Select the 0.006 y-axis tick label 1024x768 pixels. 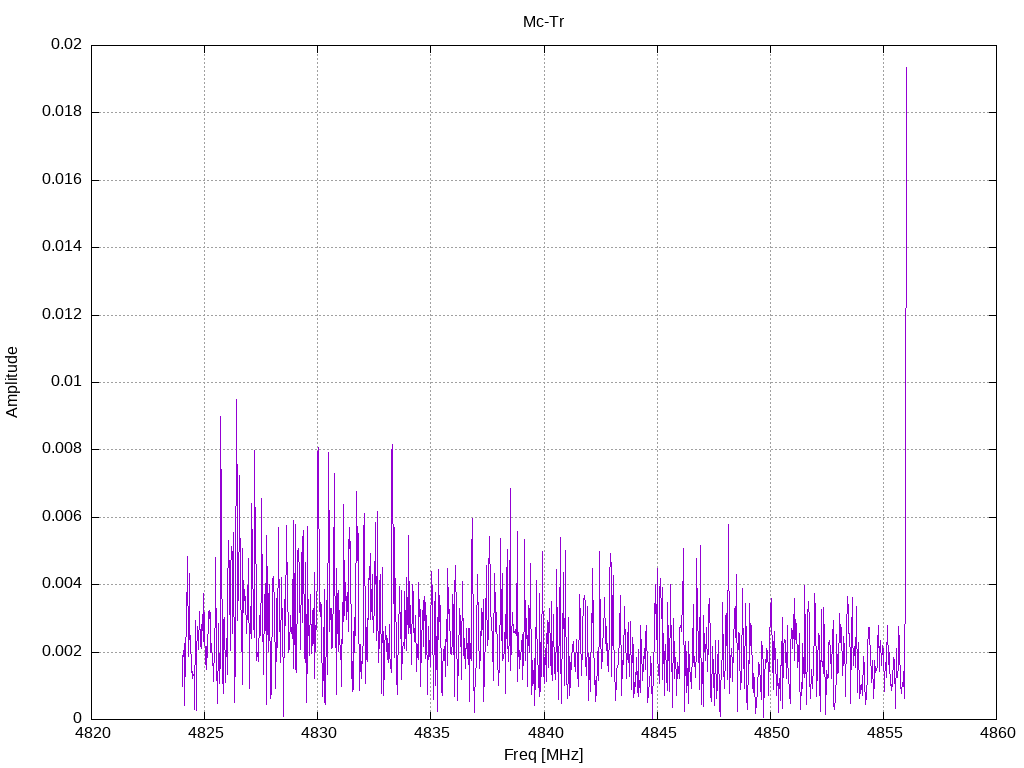tap(62, 517)
